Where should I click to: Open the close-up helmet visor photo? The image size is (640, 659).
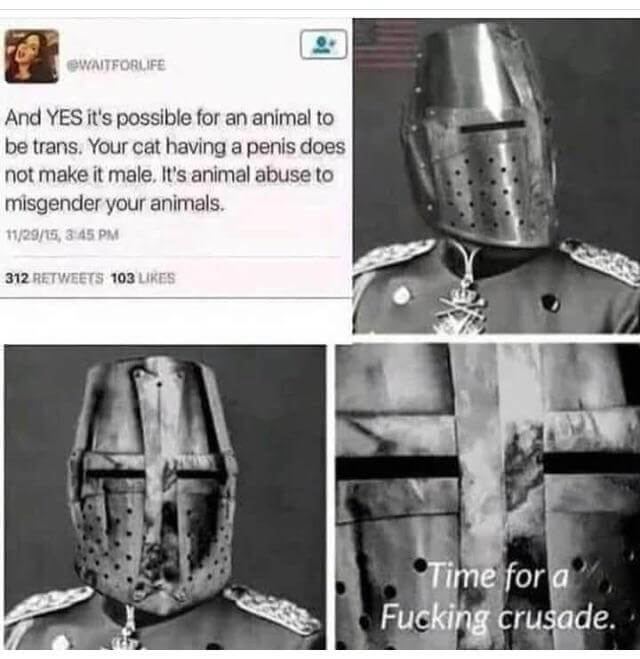pyautogui.click(x=487, y=496)
